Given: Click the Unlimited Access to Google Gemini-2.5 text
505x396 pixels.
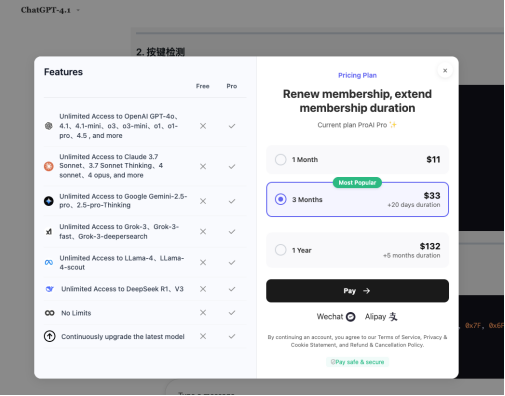Looking at the screenshot, I should point(123,201).
